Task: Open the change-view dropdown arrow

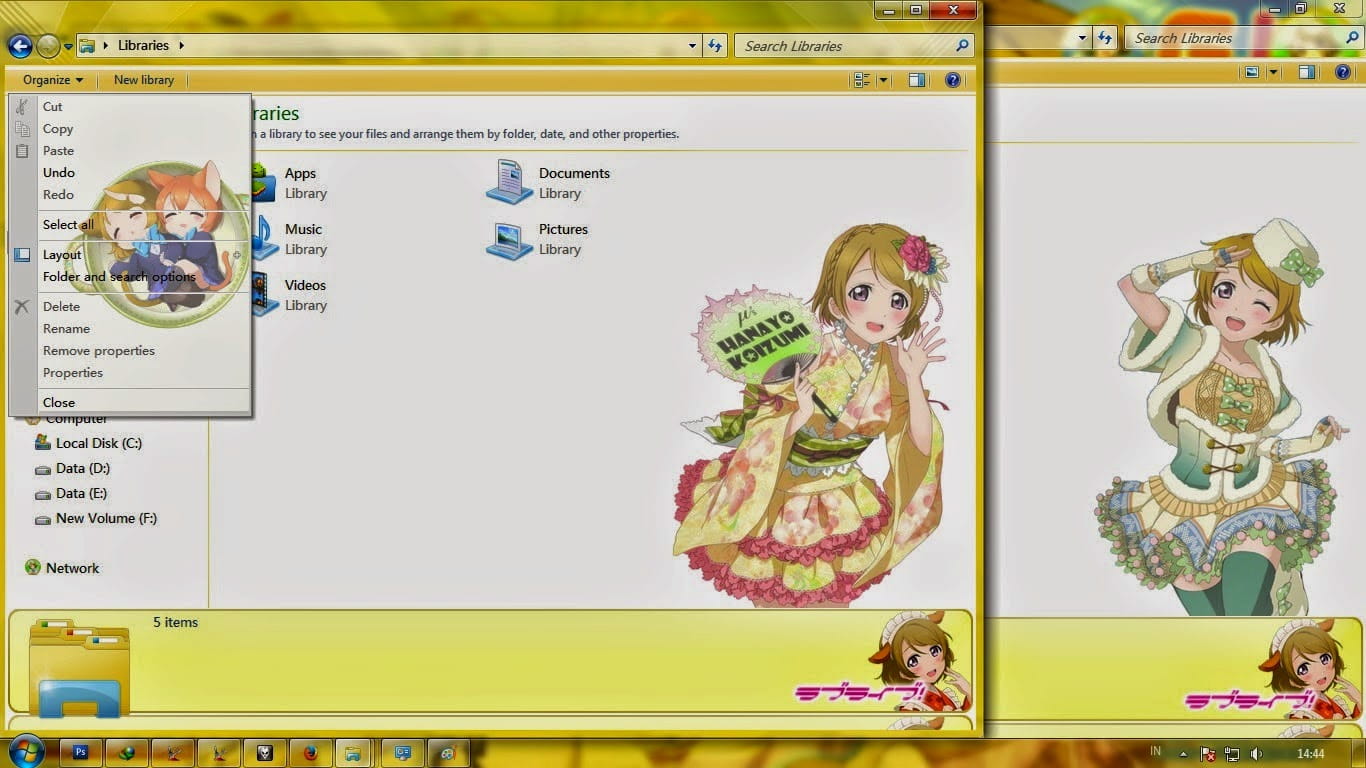Action: pyautogui.click(x=882, y=80)
